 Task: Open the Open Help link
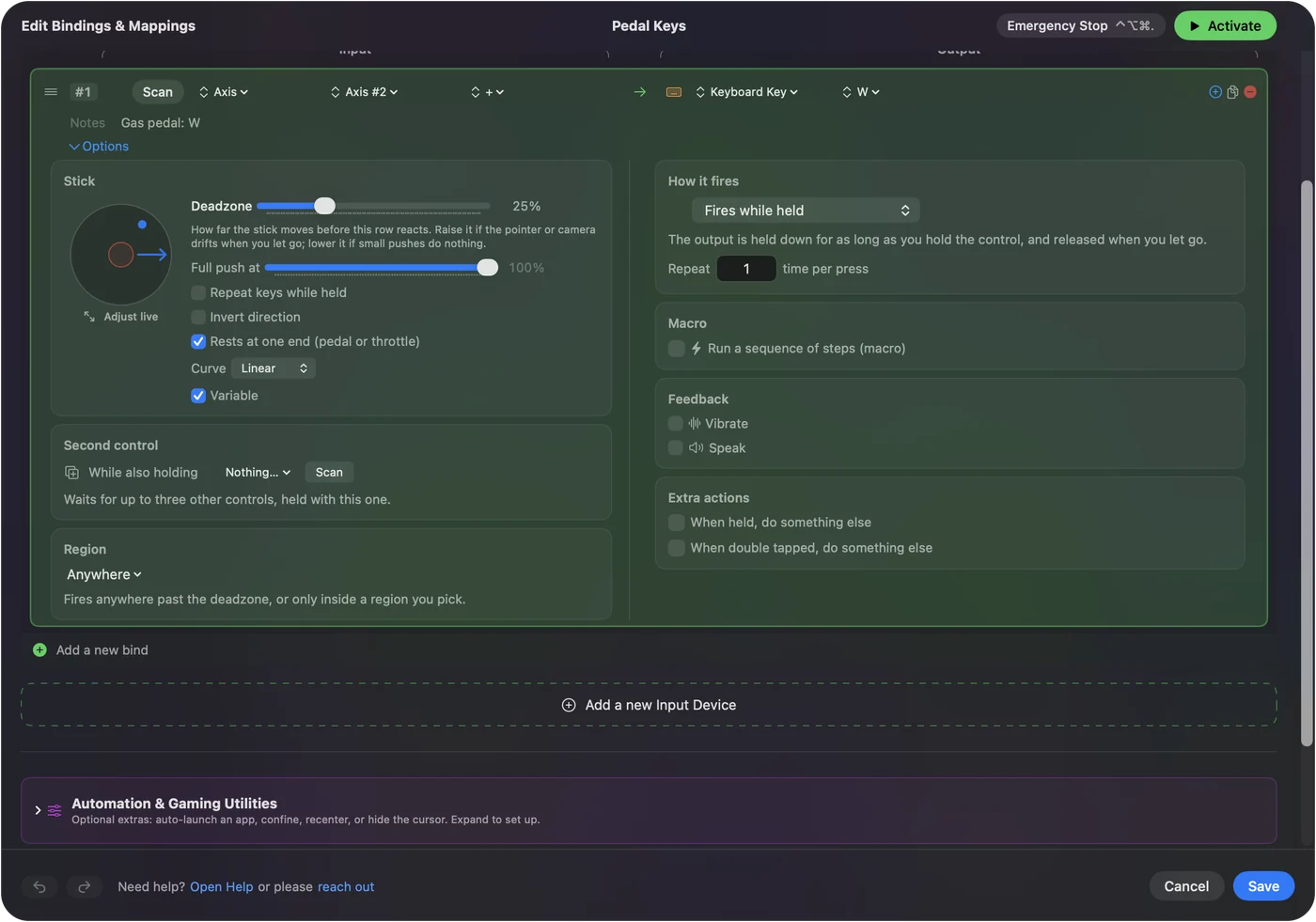pyautogui.click(x=222, y=887)
